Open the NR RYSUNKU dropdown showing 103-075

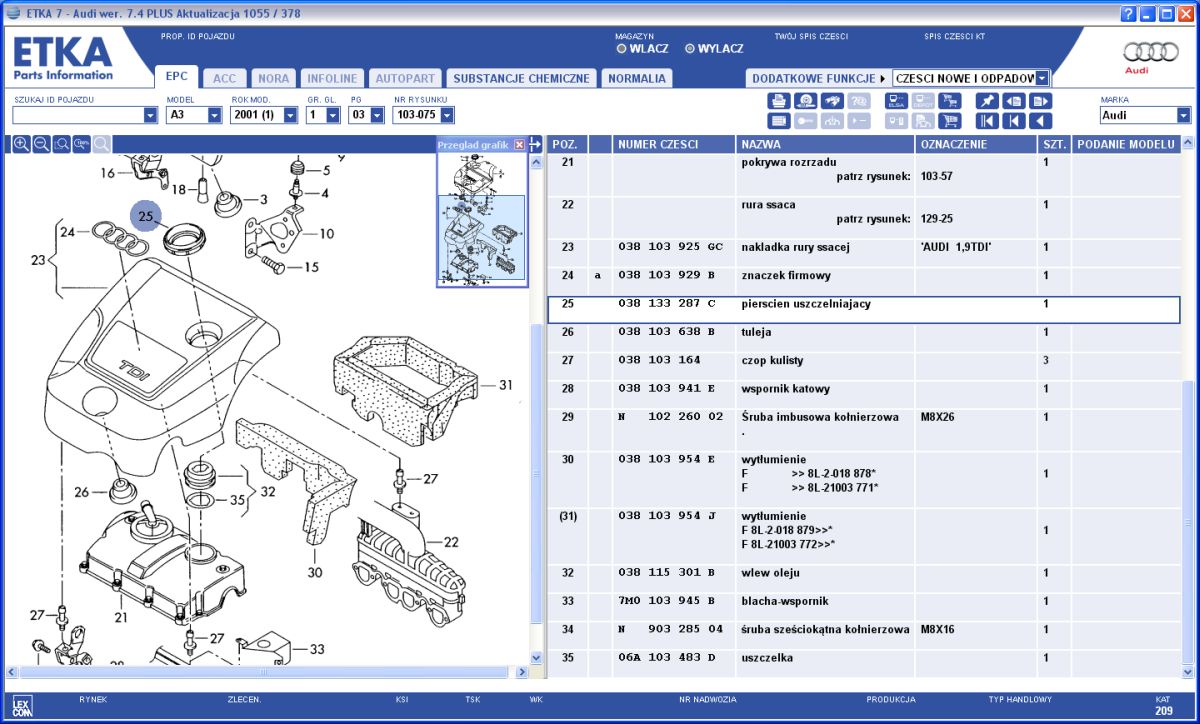pos(445,115)
